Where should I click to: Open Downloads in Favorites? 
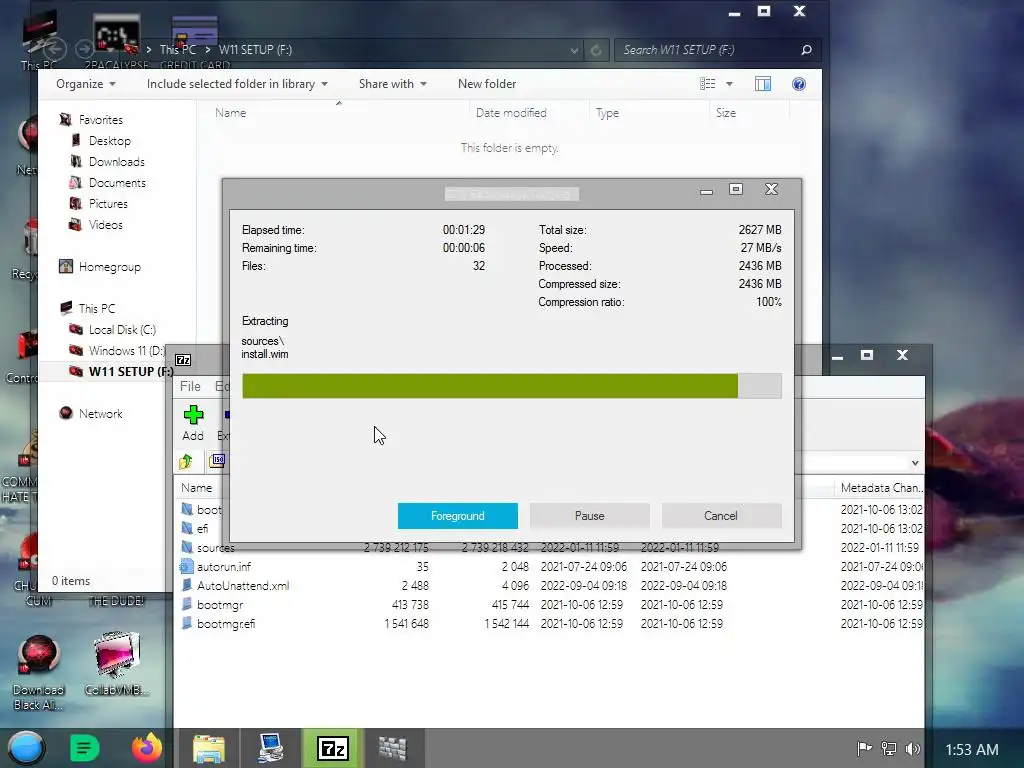[117, 161]
